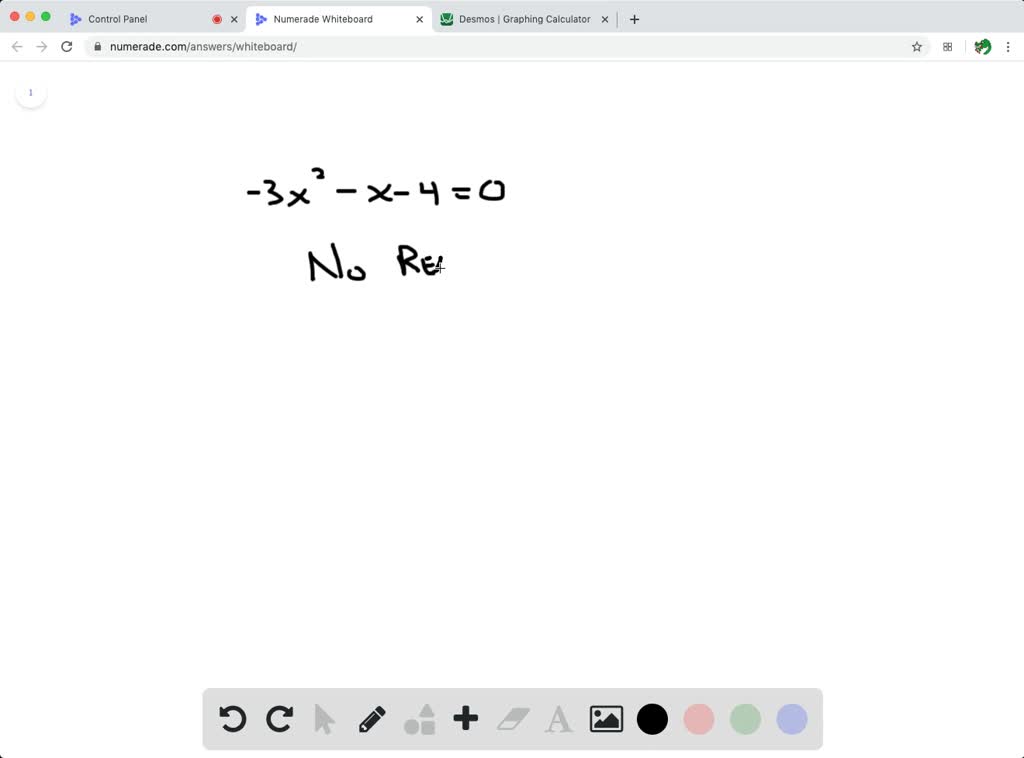Select the Undo tool in the whiteboard toolbar
Viewport: 1024px width, 758px height.
pyautogui.click(x=232, y=719)
